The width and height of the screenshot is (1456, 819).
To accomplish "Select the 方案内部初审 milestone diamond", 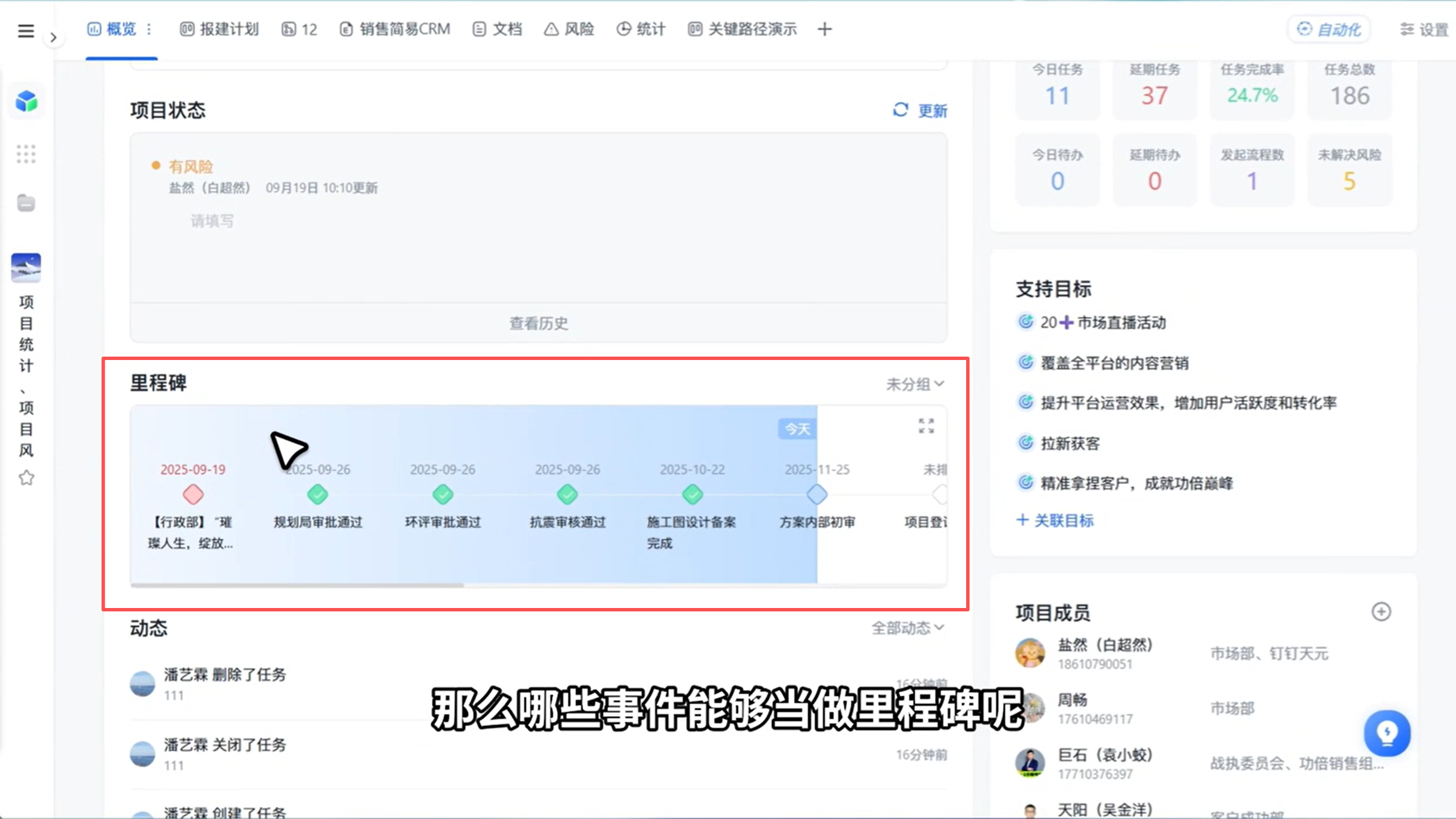I will pyautogui.click(x=817, y=494).
